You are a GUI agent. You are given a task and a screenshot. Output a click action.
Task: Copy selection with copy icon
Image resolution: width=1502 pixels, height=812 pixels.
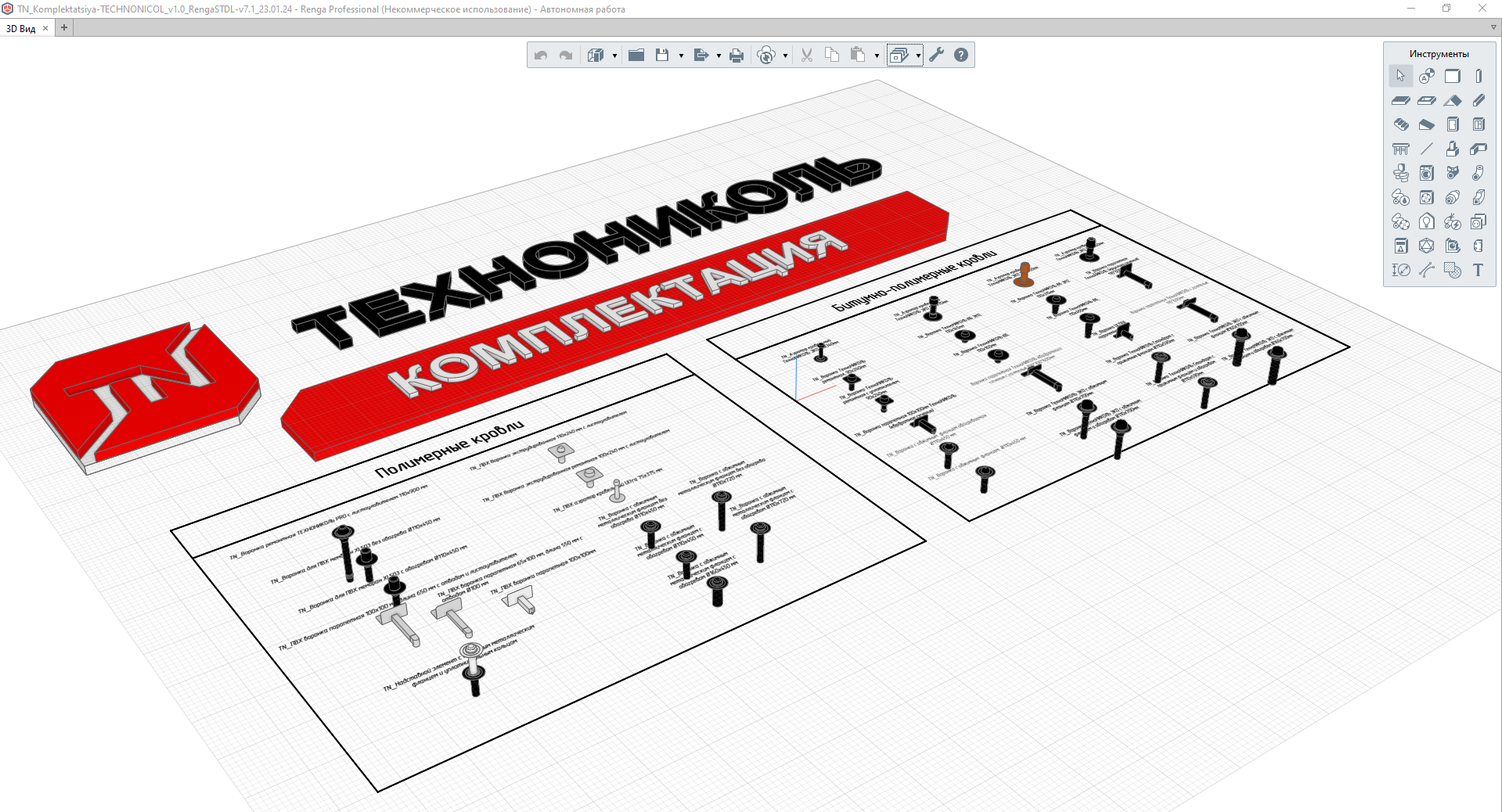pyautogui.click(x=832, y=55)
